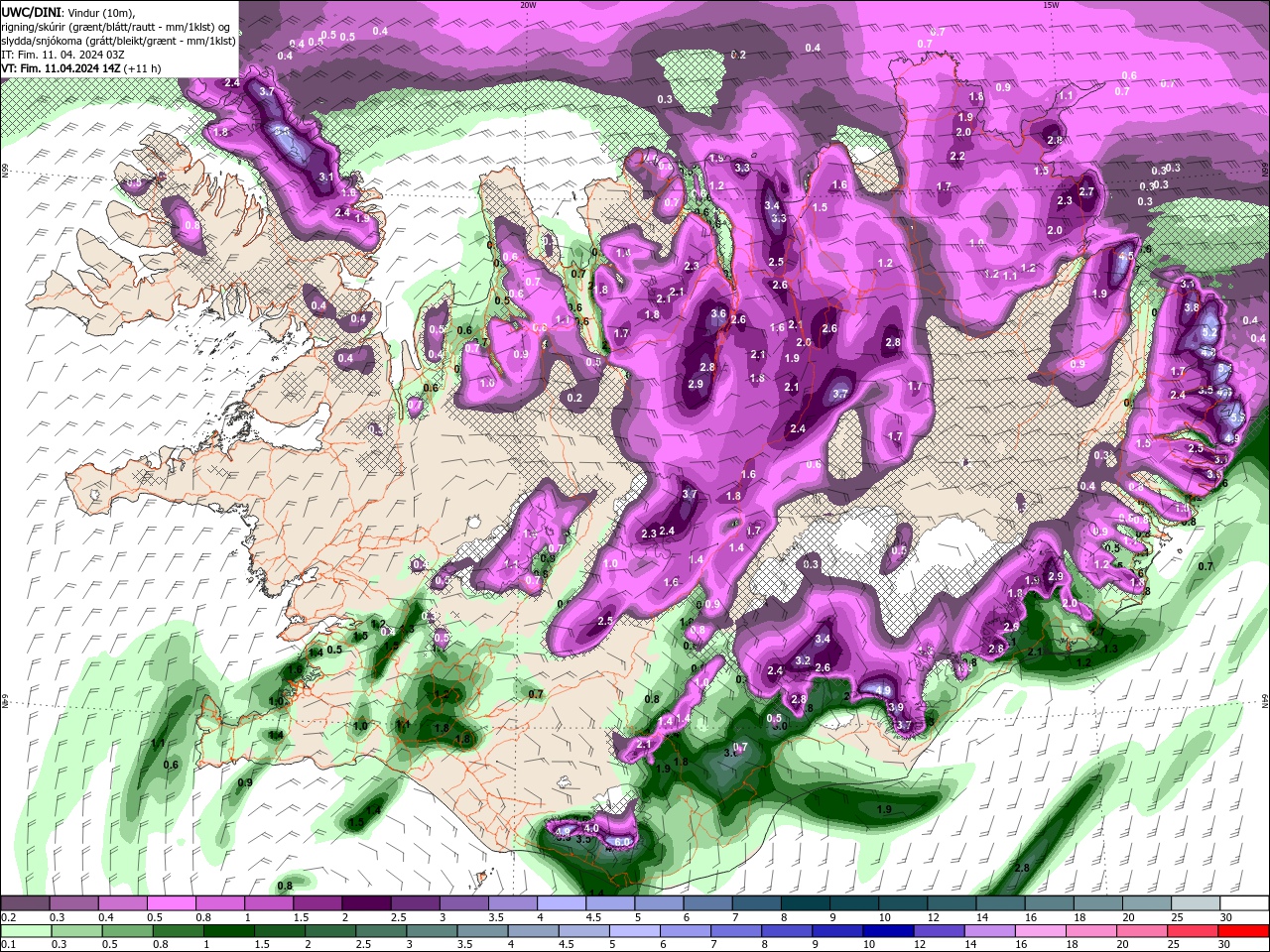Click the 'rigning/skúrir' legend description line
The width and height of the screenshot is (1270, 952).
(x=116, y=27)
